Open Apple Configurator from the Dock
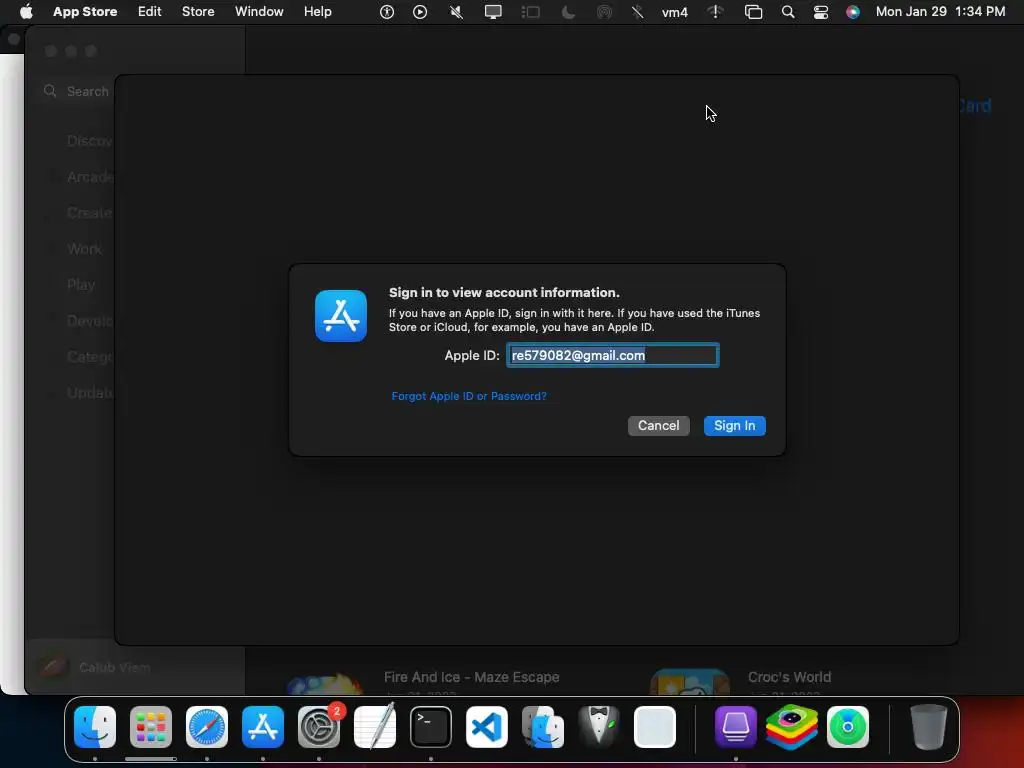Screen dimensions: 1024x768 tap(736, 727)
